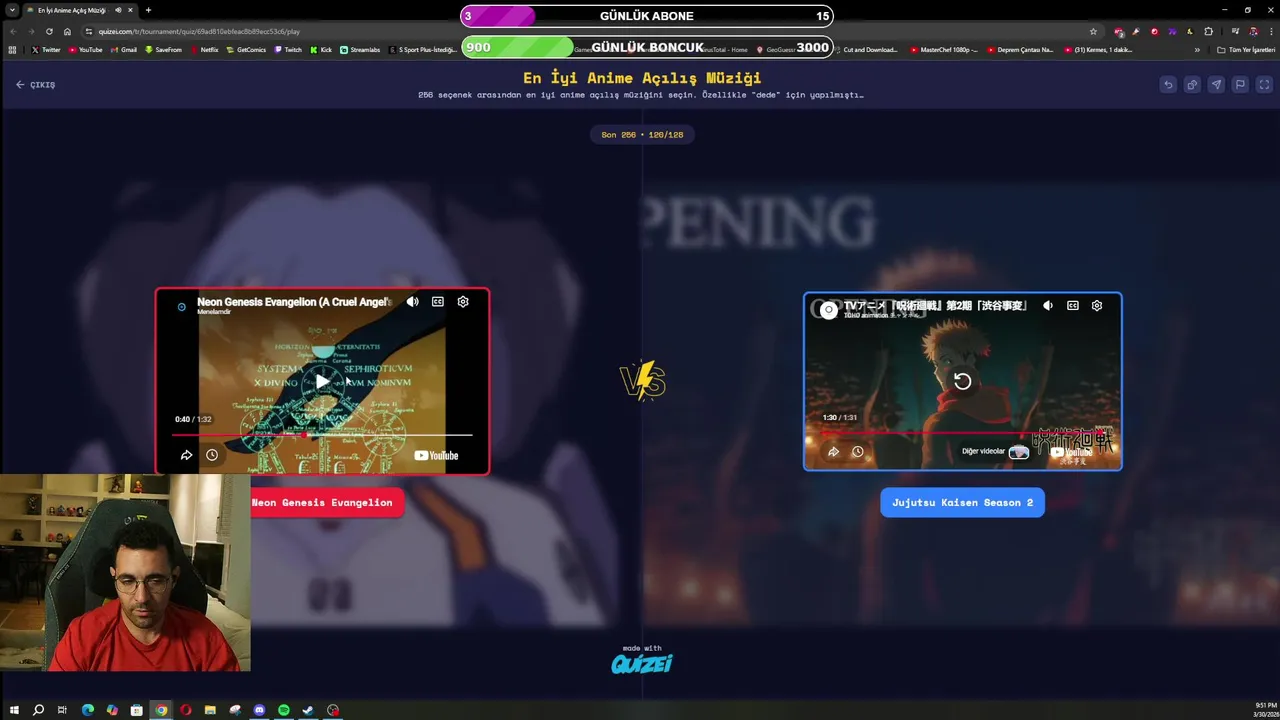Click the browser home icon
1280x720 pixels.
pos(67,31)
